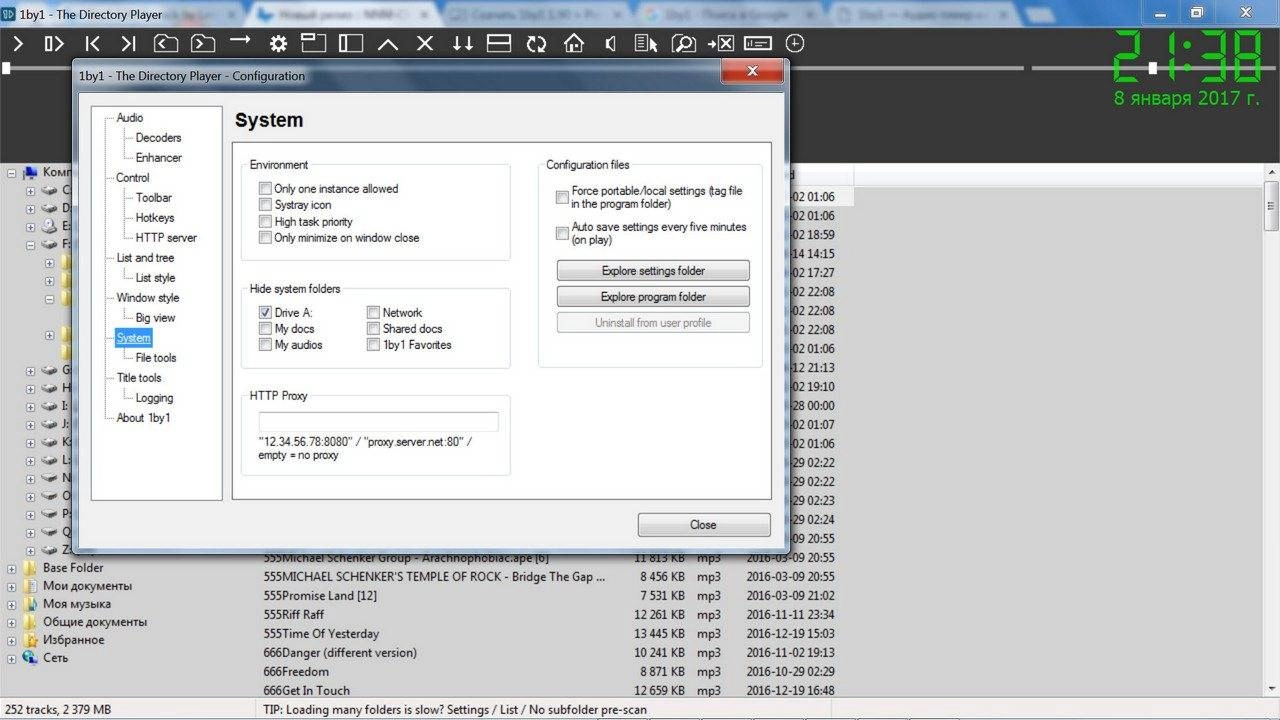Click the upward caret icon
Viewport: 1280px width, 720px height.
(388, 44)
